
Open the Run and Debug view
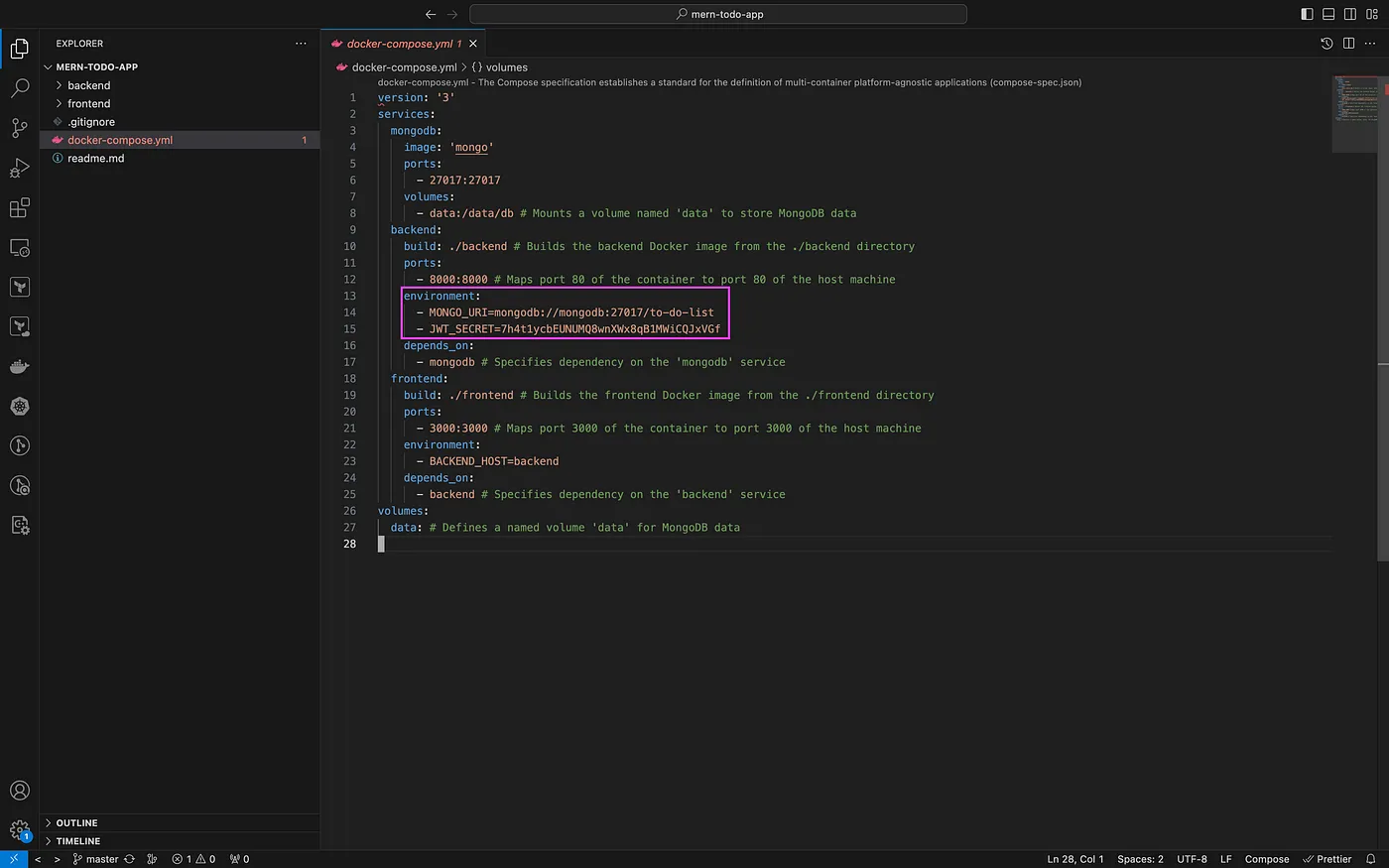tap(19, 168)
